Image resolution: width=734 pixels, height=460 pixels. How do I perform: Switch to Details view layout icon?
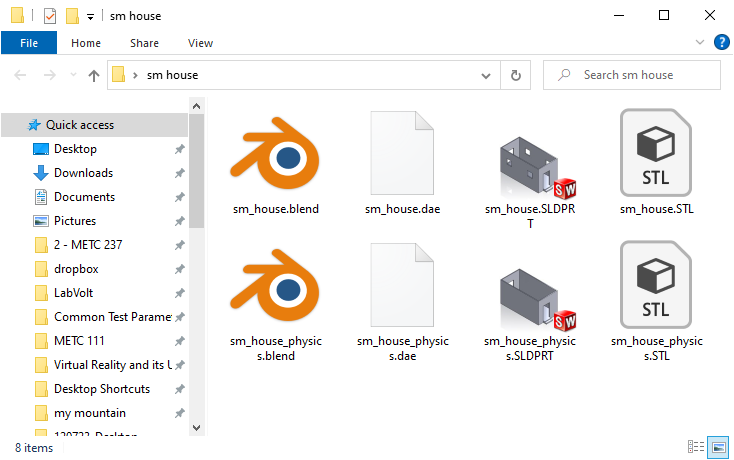pos(696,447)
